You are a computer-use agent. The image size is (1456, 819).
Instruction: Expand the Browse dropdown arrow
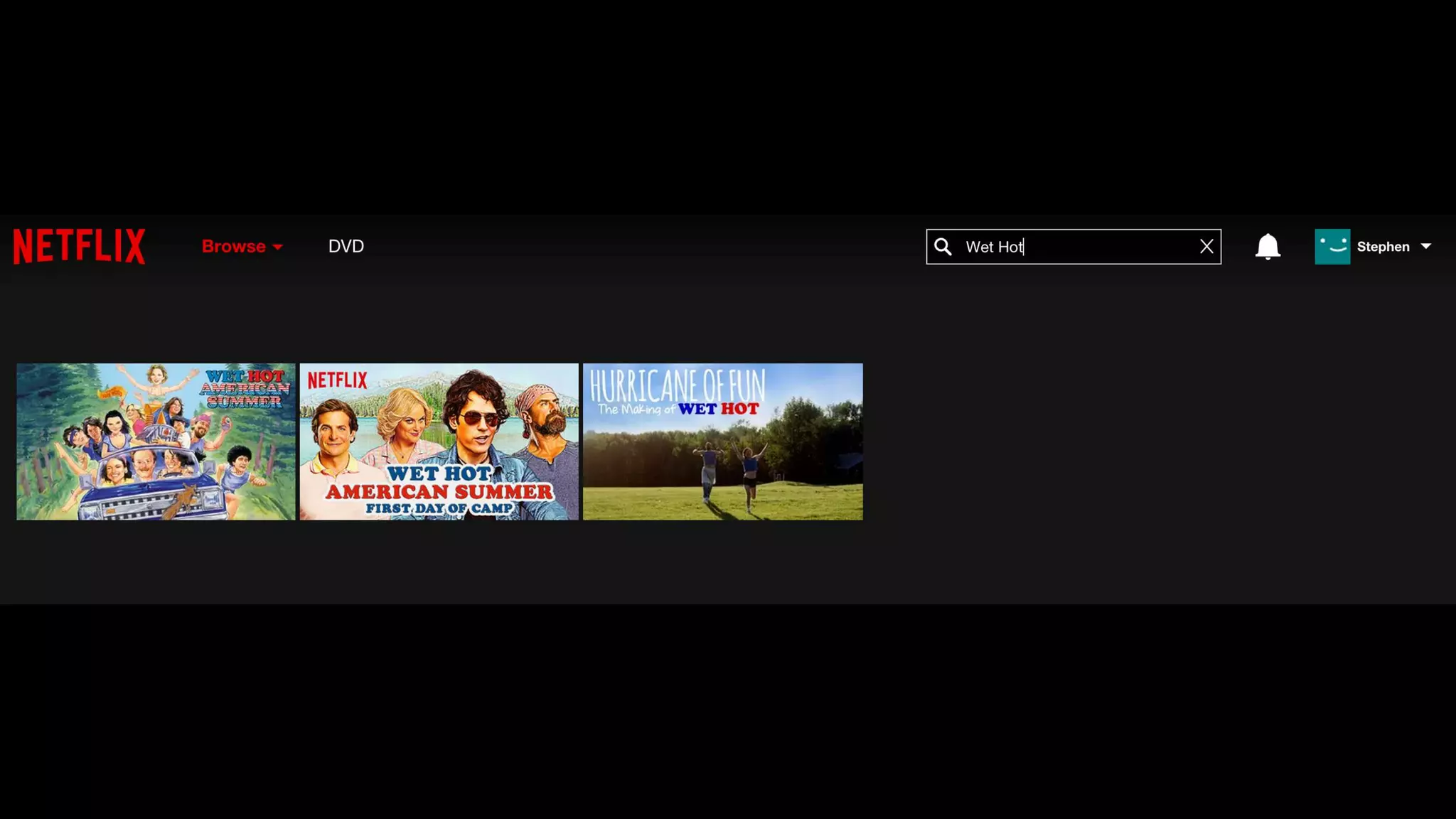point(278,247)
